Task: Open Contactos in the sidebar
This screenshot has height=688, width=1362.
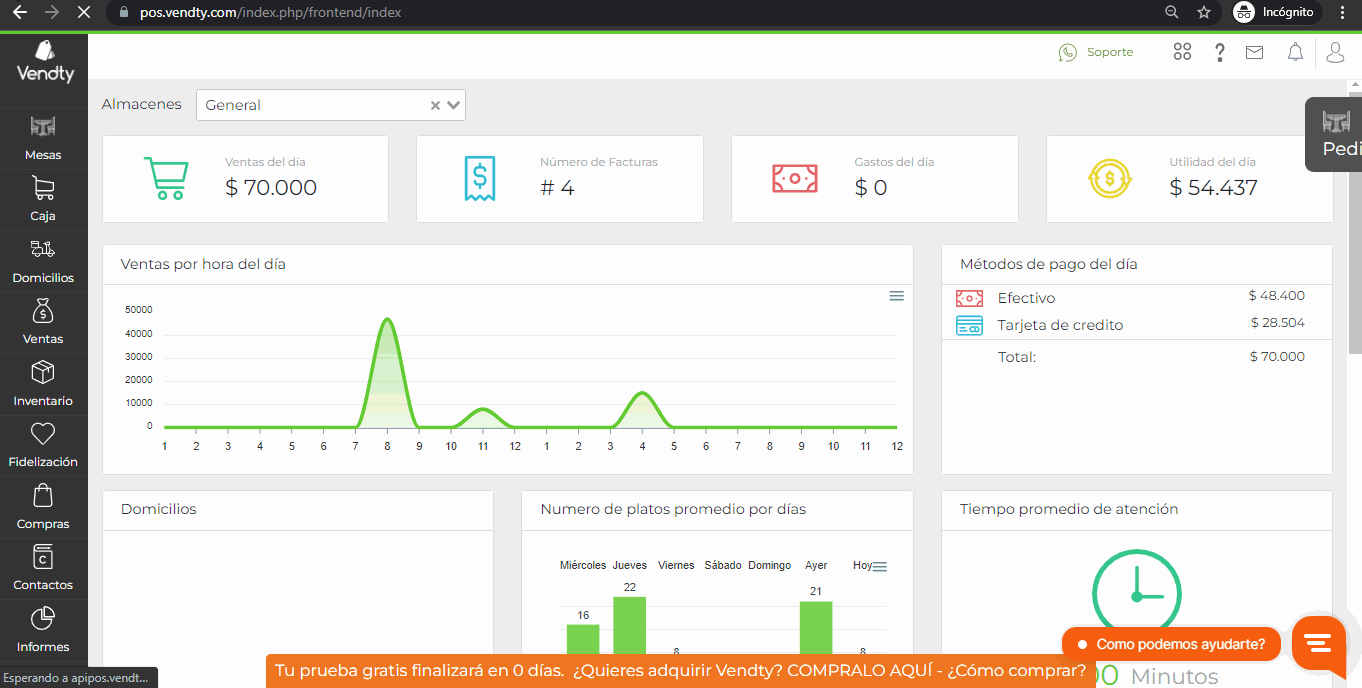Action: [x=43, y=568]
